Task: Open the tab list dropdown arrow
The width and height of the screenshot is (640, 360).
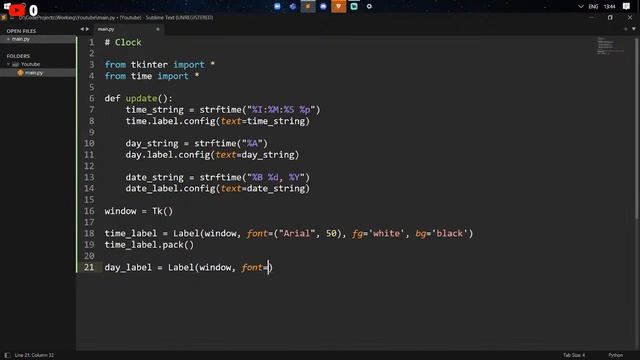Action: [x=633, y=29]
